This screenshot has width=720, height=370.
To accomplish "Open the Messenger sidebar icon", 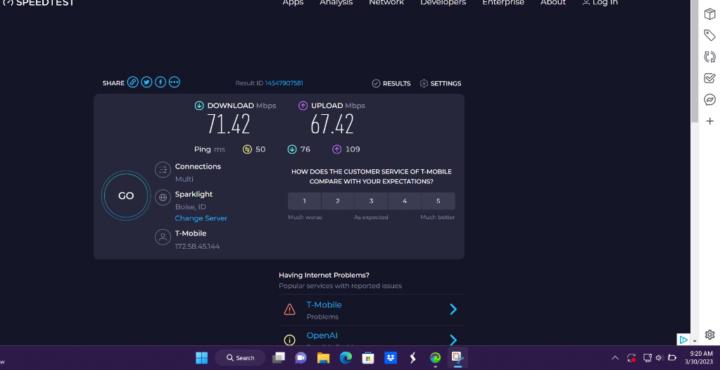I will [709, 100].
